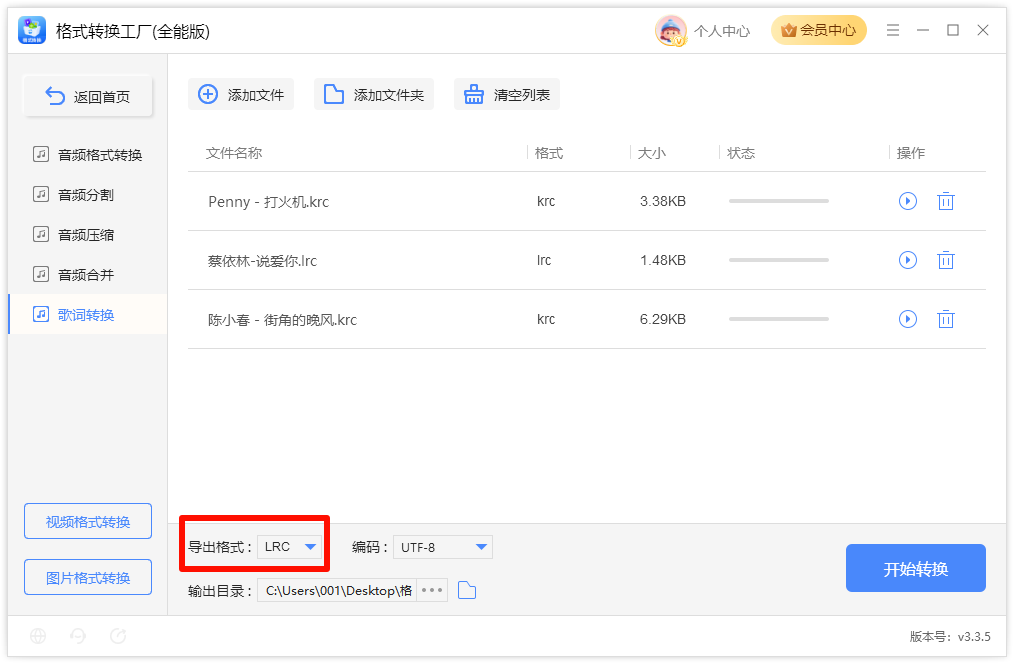Select file name 陈小春 - 街角的晚风.krc

pos(282,319)
